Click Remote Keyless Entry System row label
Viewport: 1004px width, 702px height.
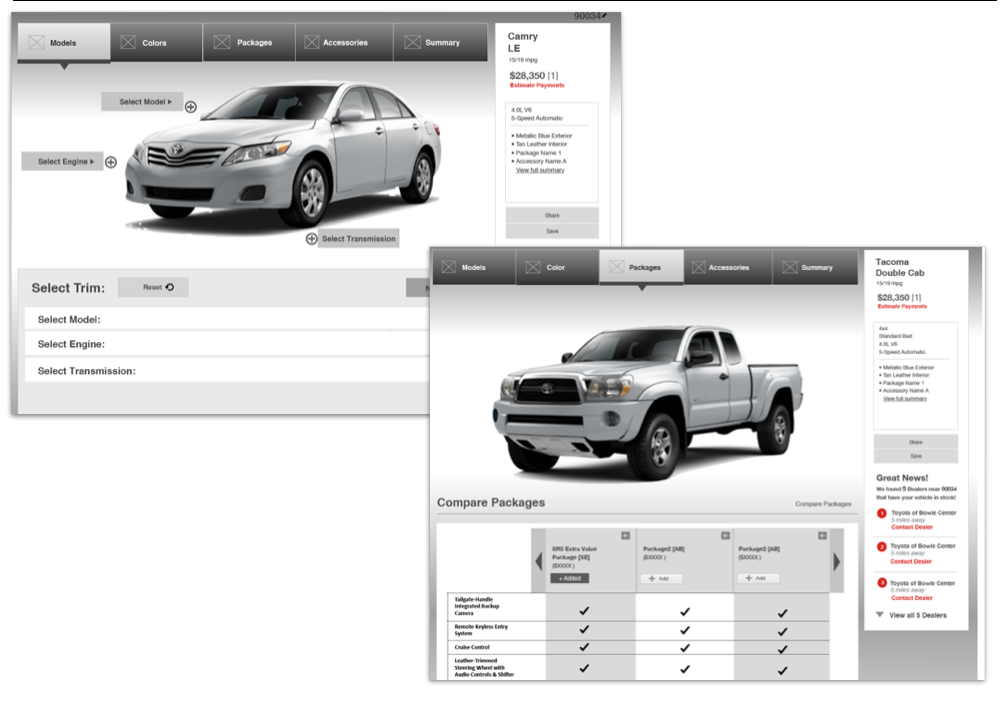pos(481,630)
